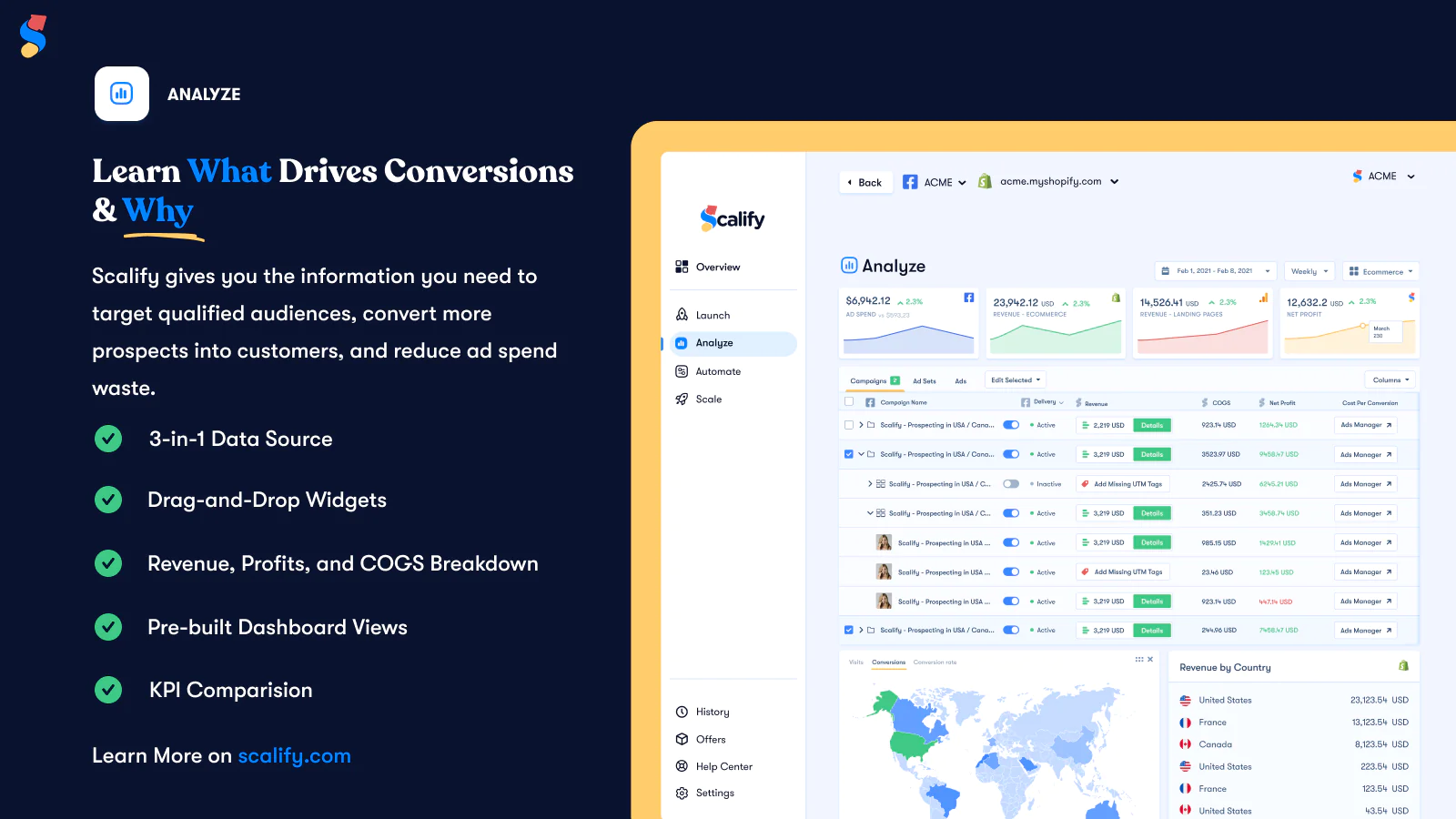Click the Launch rocket icon
This screenshot has width=1456, height=819.
[682, 315]
